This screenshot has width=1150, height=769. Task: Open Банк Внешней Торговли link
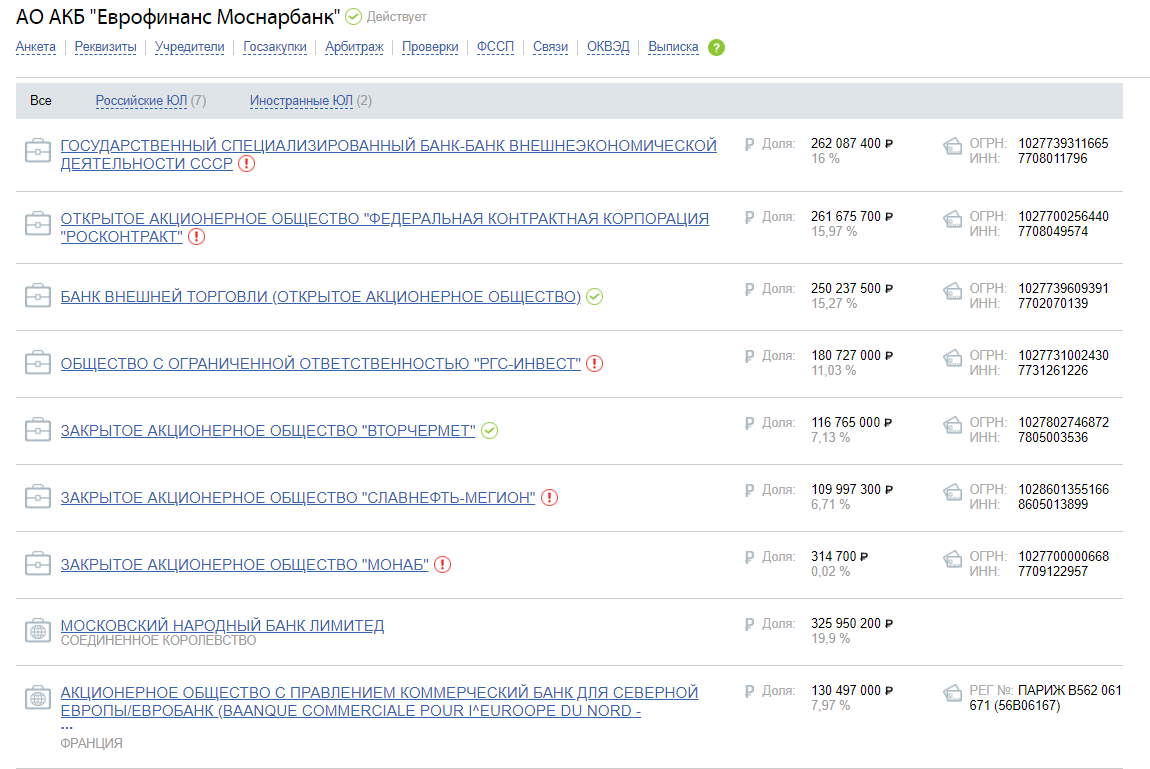321,297
